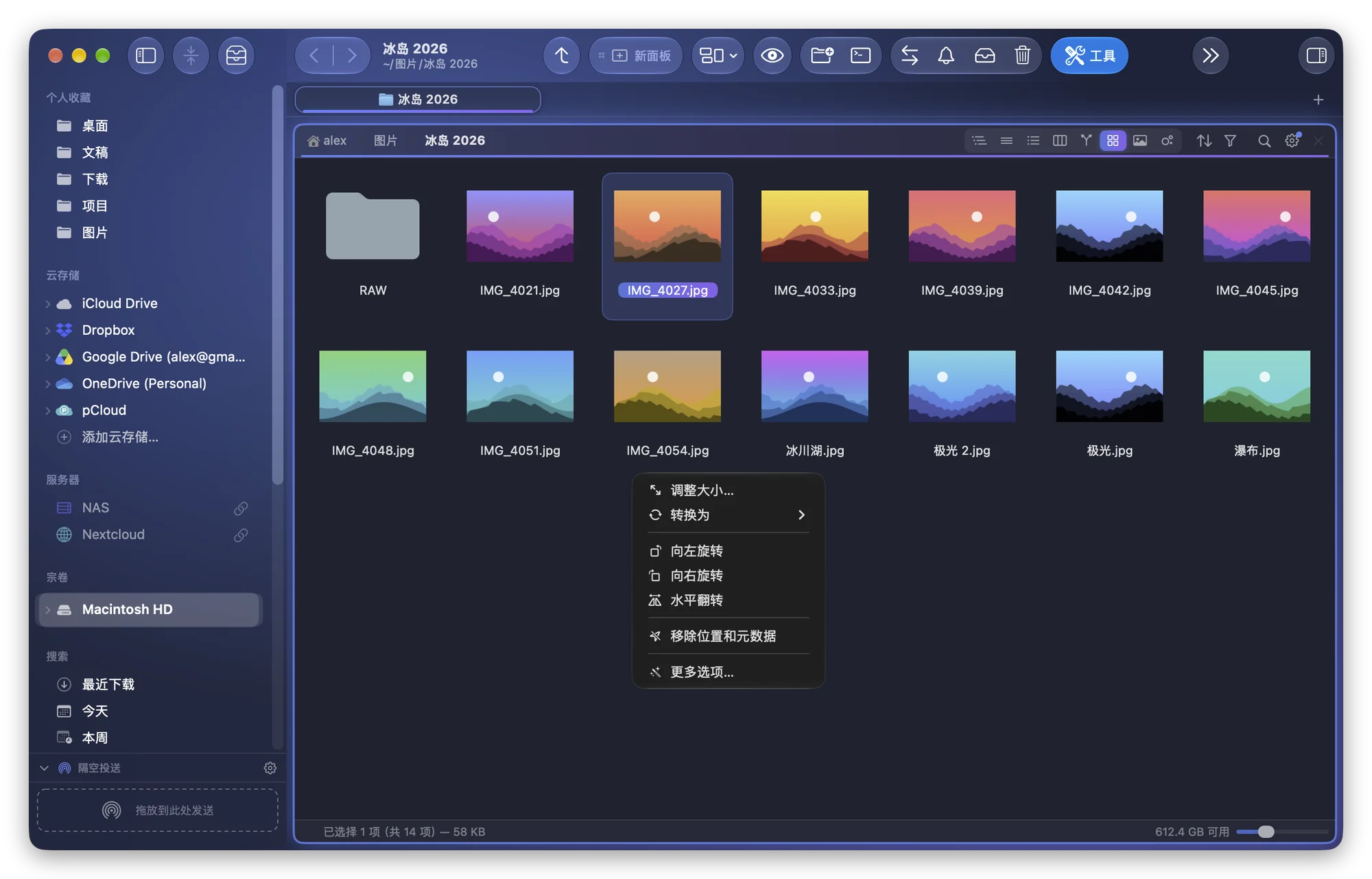Create a new folder from toolbar
This screenshot has height=879, width=1372.
[x=822, y=56]
